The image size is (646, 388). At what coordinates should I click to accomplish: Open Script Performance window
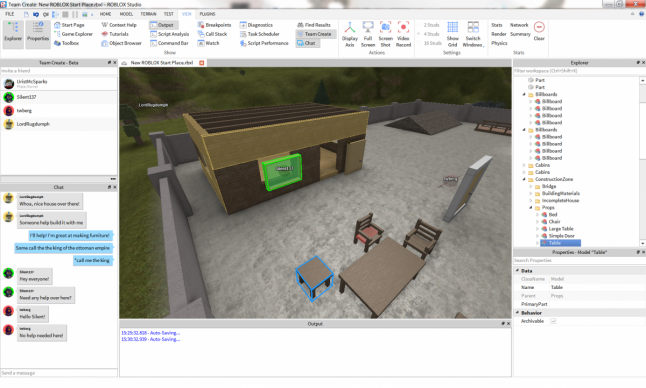pos(264,43)
